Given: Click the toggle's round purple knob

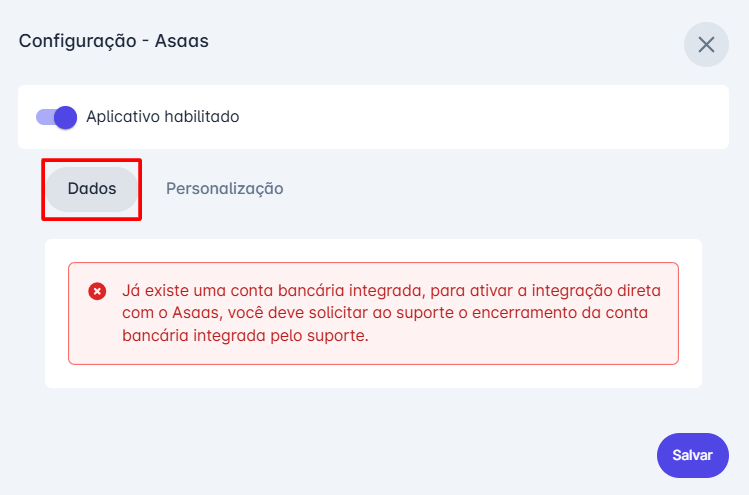Looking at the screenshot, I should point(66,117).
